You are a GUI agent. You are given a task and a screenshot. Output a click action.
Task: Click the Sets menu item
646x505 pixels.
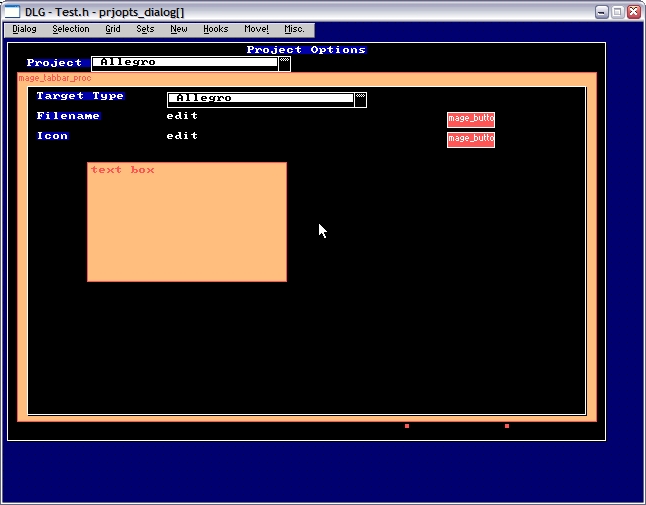tap(145, 30)
